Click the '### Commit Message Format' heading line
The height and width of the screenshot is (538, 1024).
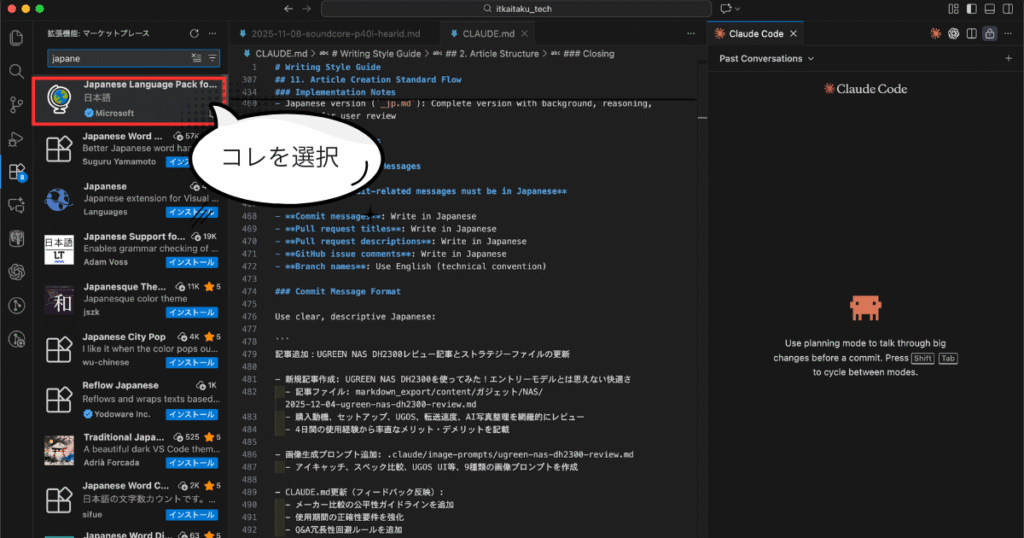click(x=338, y=291)
